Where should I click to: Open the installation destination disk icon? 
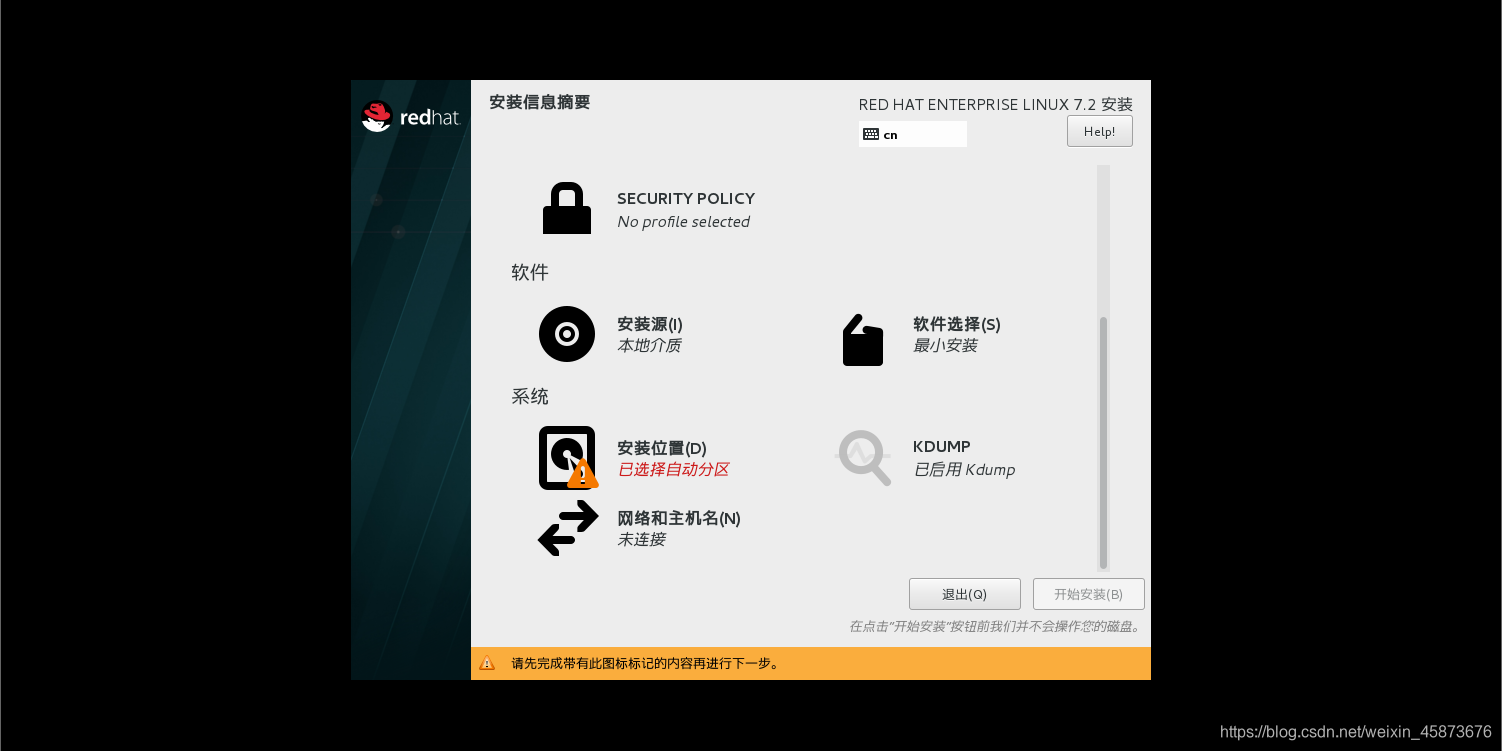pos(568,458)
